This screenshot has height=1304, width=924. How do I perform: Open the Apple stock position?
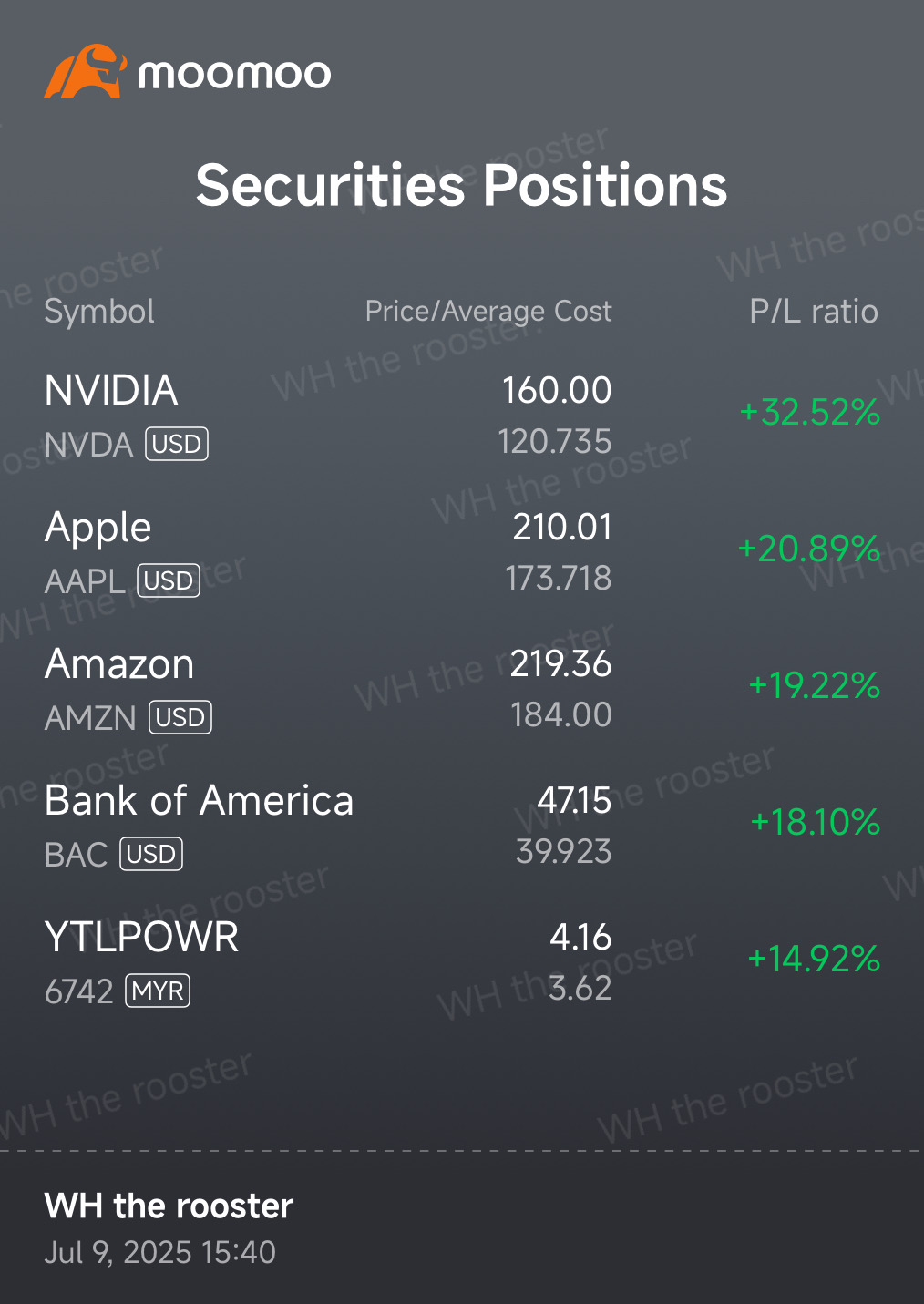point(462,552)
